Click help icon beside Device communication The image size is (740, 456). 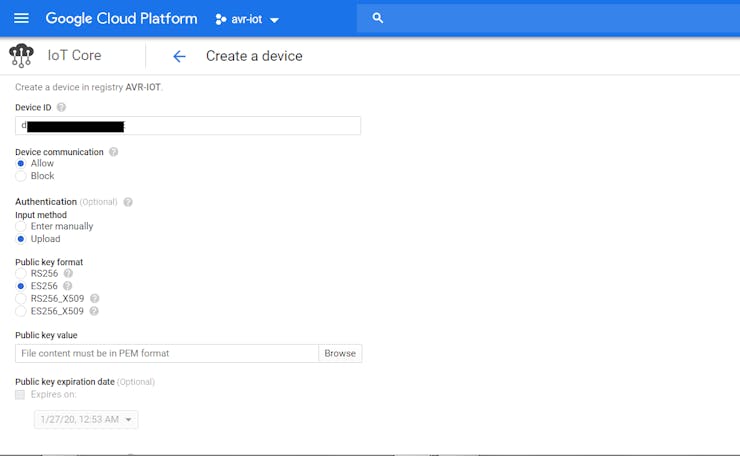pyautogui.click(x=113, y=152)
